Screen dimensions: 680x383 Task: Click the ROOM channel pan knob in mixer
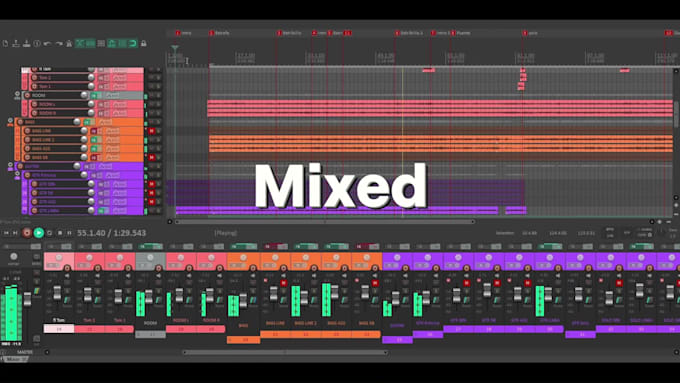[150, 258]
